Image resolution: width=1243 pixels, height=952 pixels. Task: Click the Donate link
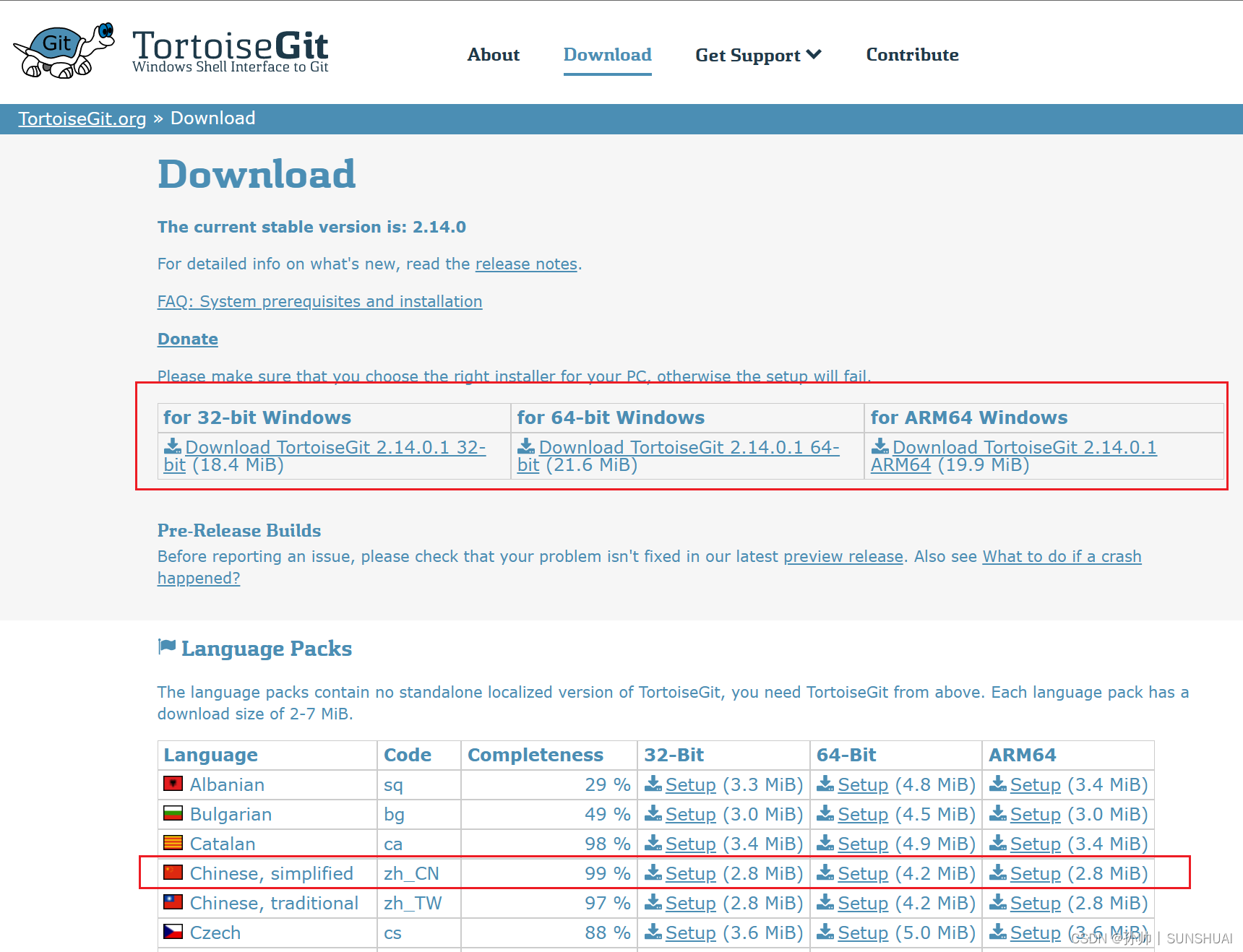[x=188, y=339]
